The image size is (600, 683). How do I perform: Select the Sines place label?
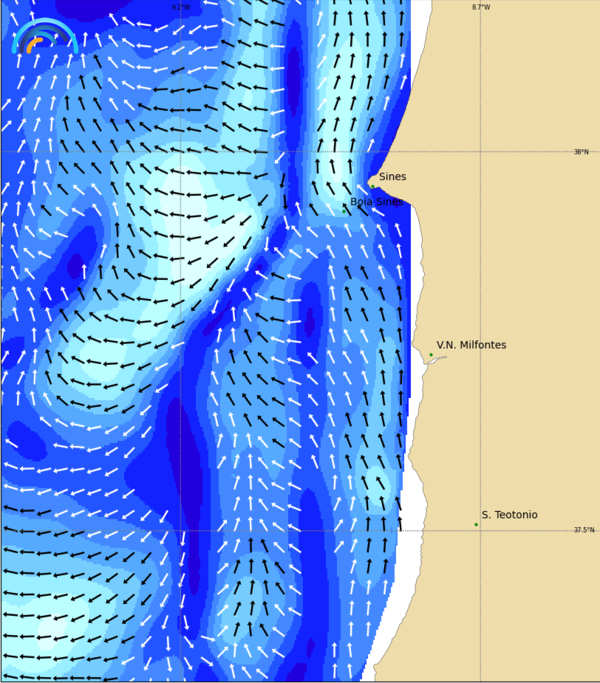(392, 177)
